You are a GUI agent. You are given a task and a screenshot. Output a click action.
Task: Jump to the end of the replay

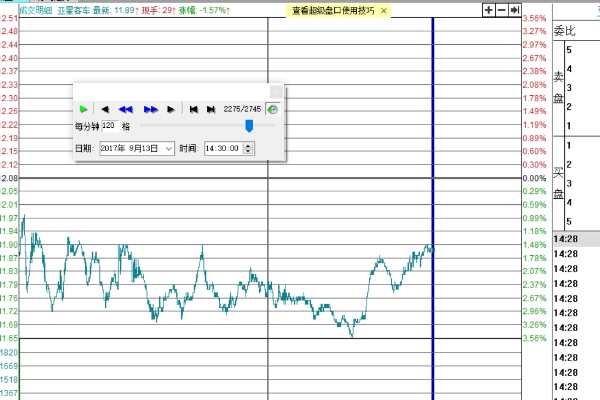point(211,109)
